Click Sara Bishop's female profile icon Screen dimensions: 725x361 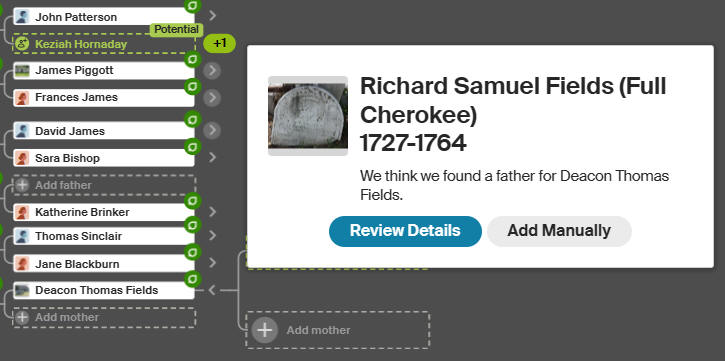coord(22,158)
